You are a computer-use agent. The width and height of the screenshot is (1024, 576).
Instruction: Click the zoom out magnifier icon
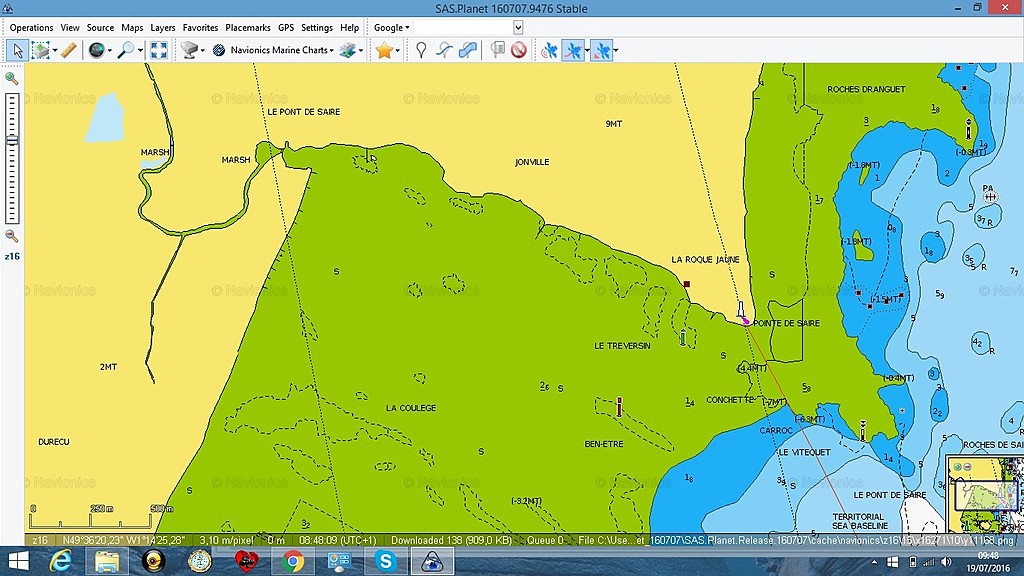[x=12, y=236]
